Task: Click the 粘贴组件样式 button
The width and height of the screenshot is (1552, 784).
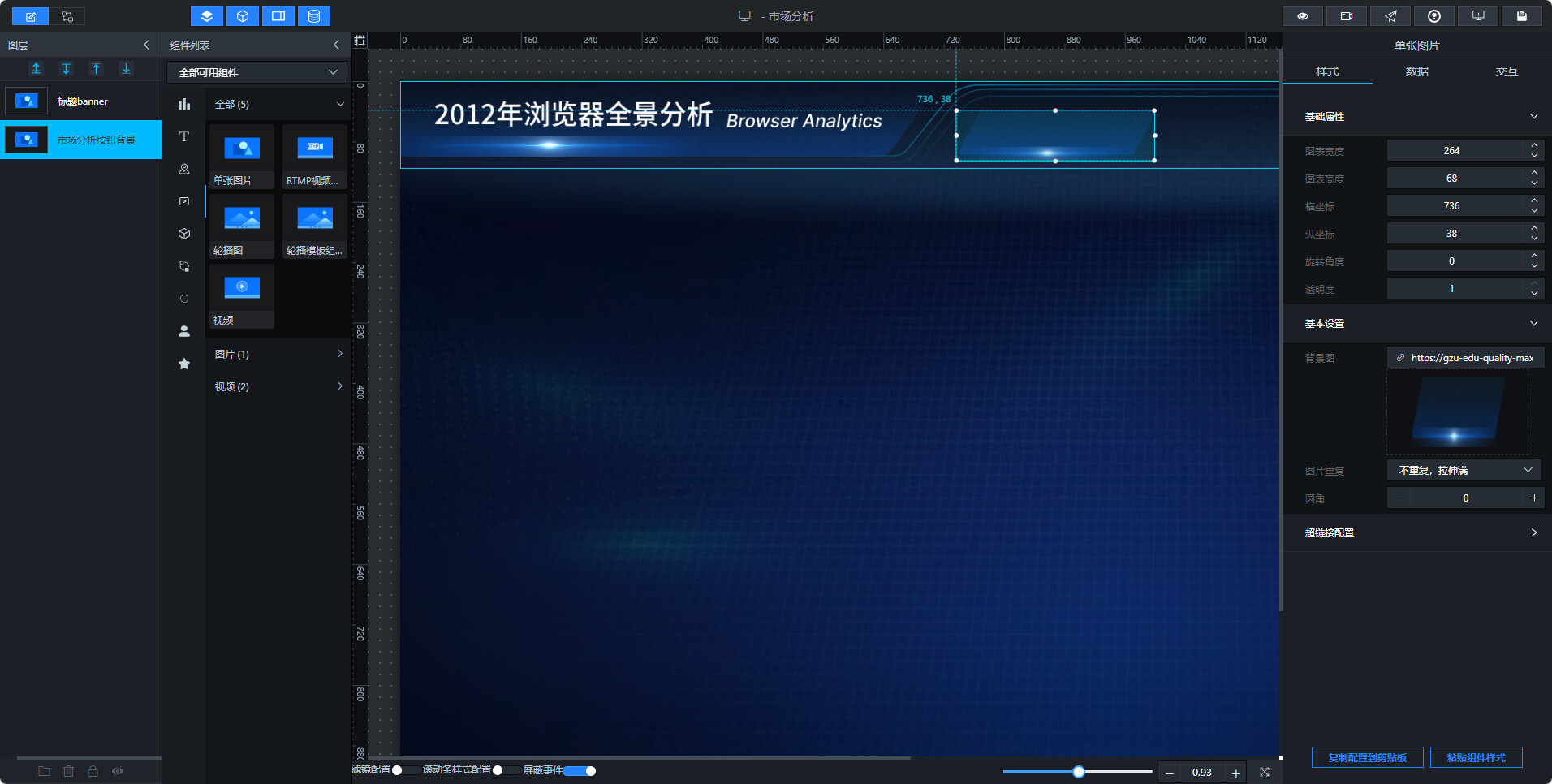Action: 1477,757
